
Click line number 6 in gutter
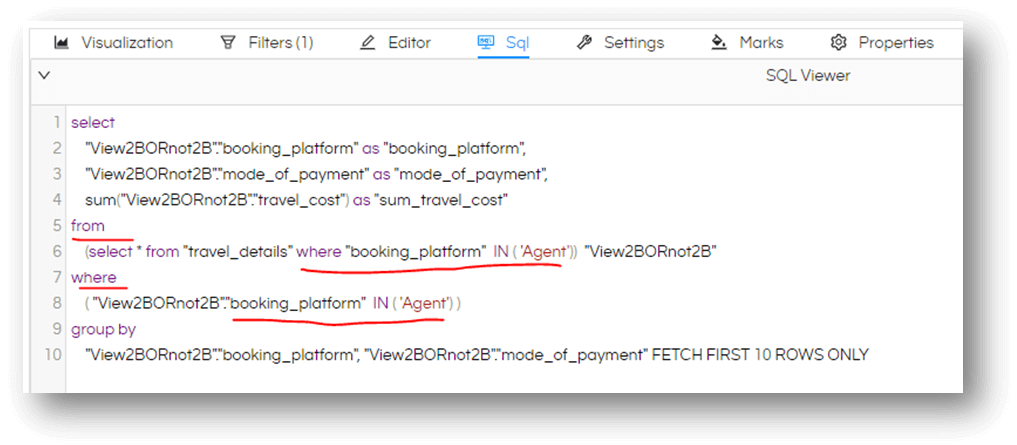[57, 252]
